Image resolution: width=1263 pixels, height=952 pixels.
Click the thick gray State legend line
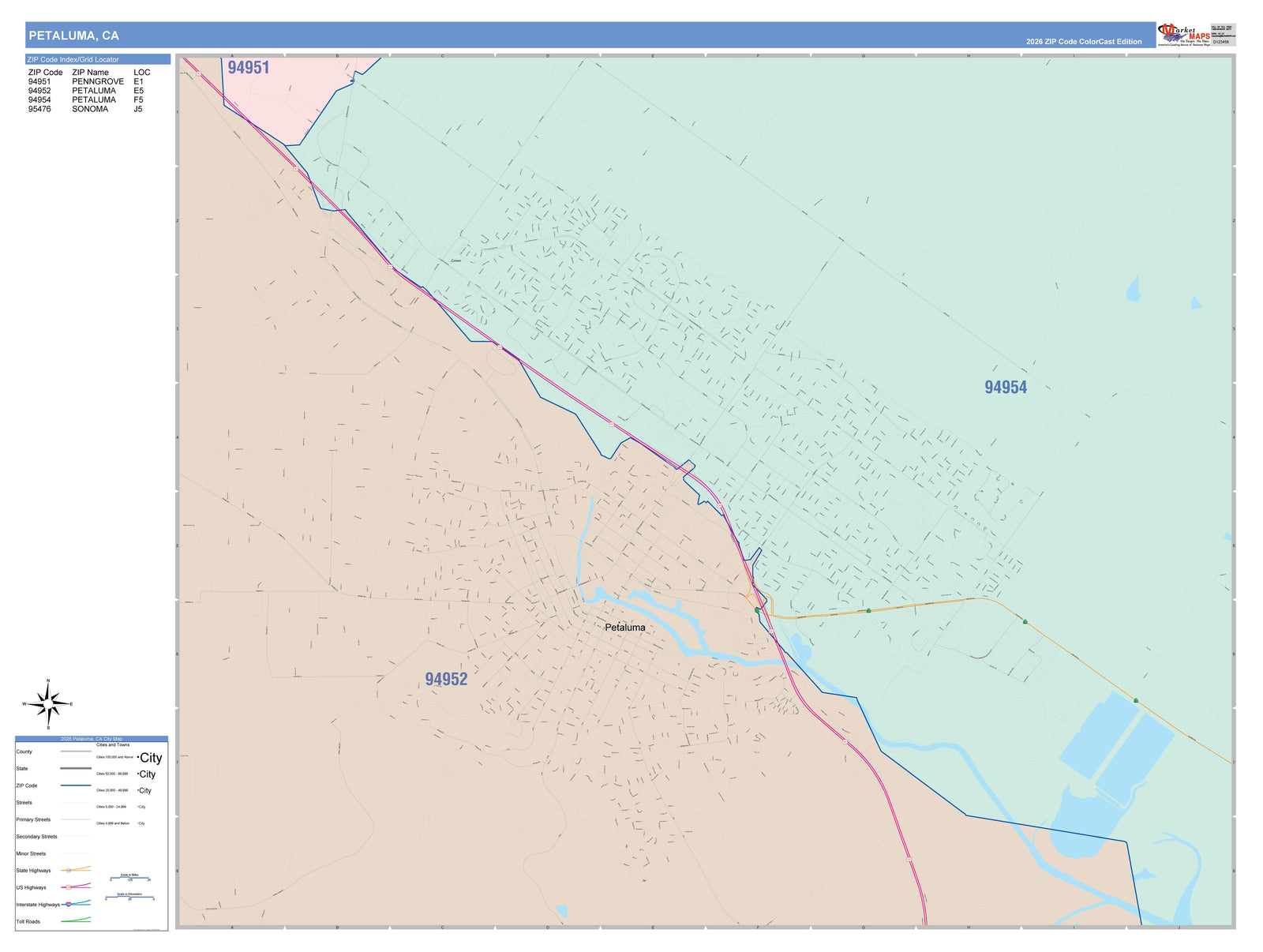[x=76, y=768]
